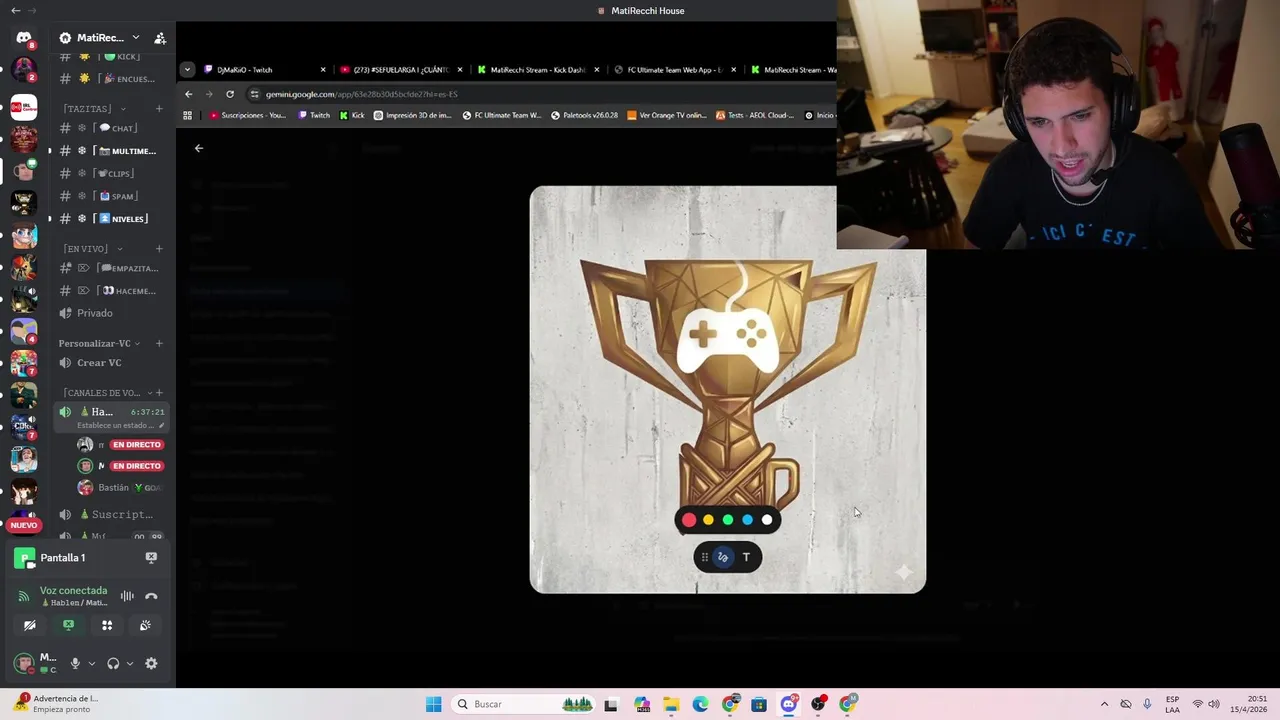Mute the Discord microphone
The width and height of the screenshot is (1280, 720).
tap(74, 663)
